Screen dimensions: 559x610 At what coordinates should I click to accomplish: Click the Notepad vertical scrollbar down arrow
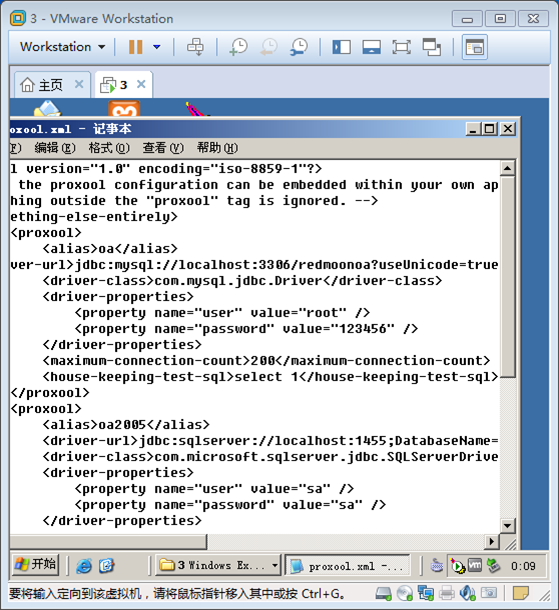tap(507, 526)
